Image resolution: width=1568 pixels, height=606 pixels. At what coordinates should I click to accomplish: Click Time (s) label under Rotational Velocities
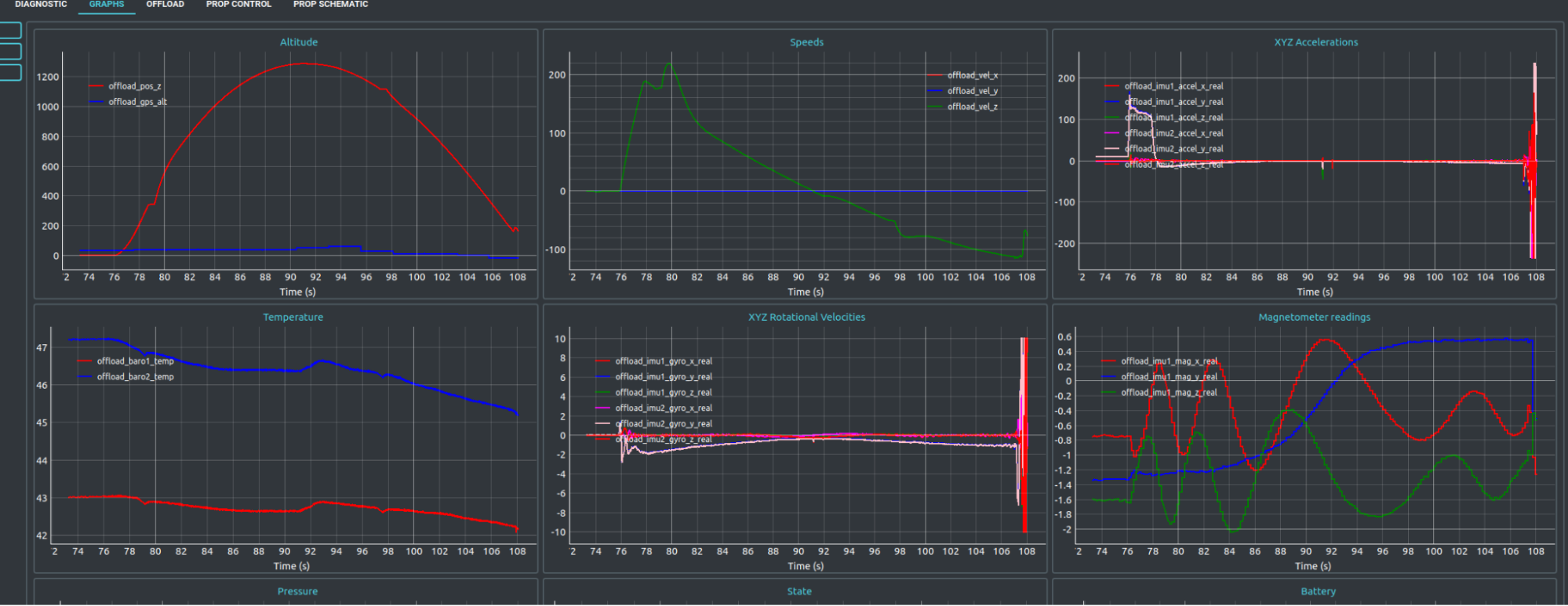[806, 566]
